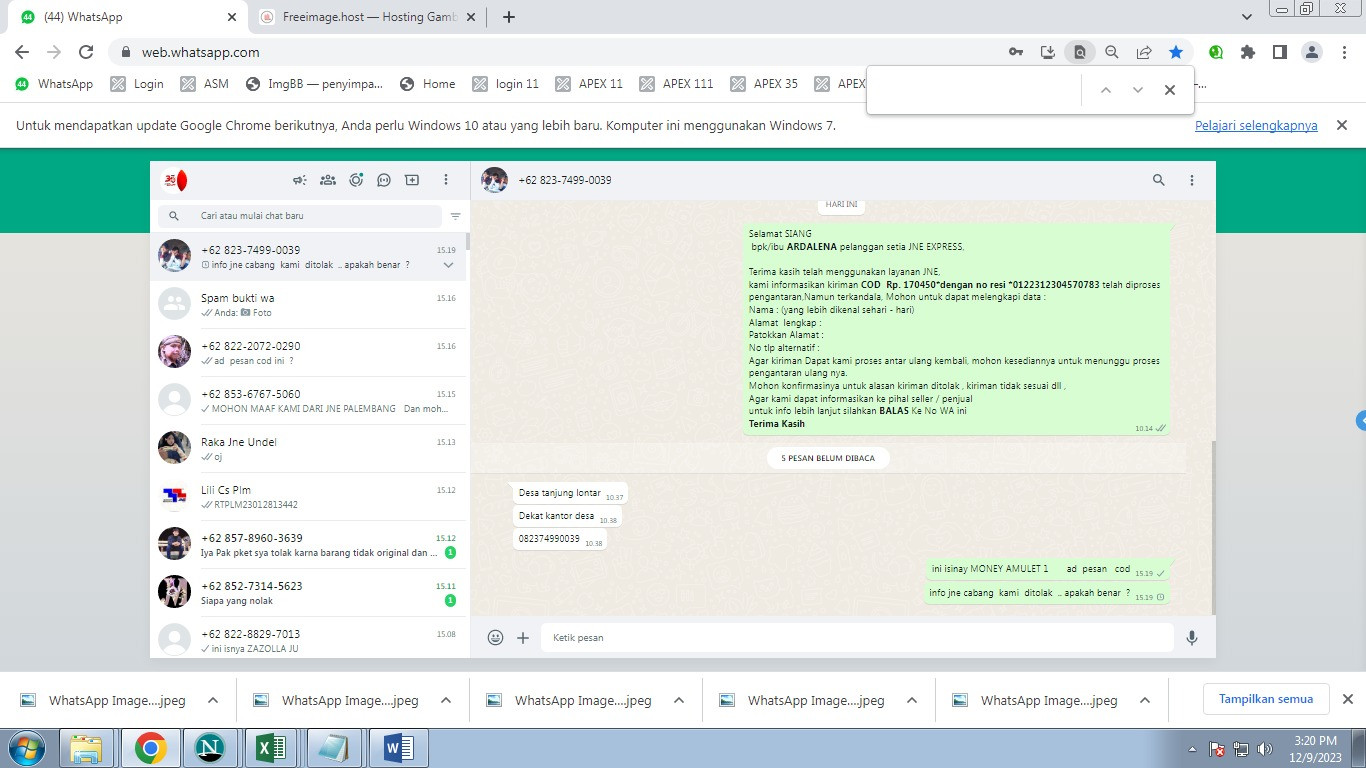Click the share page icon
Screen dimensions: 1366x768
point(1144,52)
